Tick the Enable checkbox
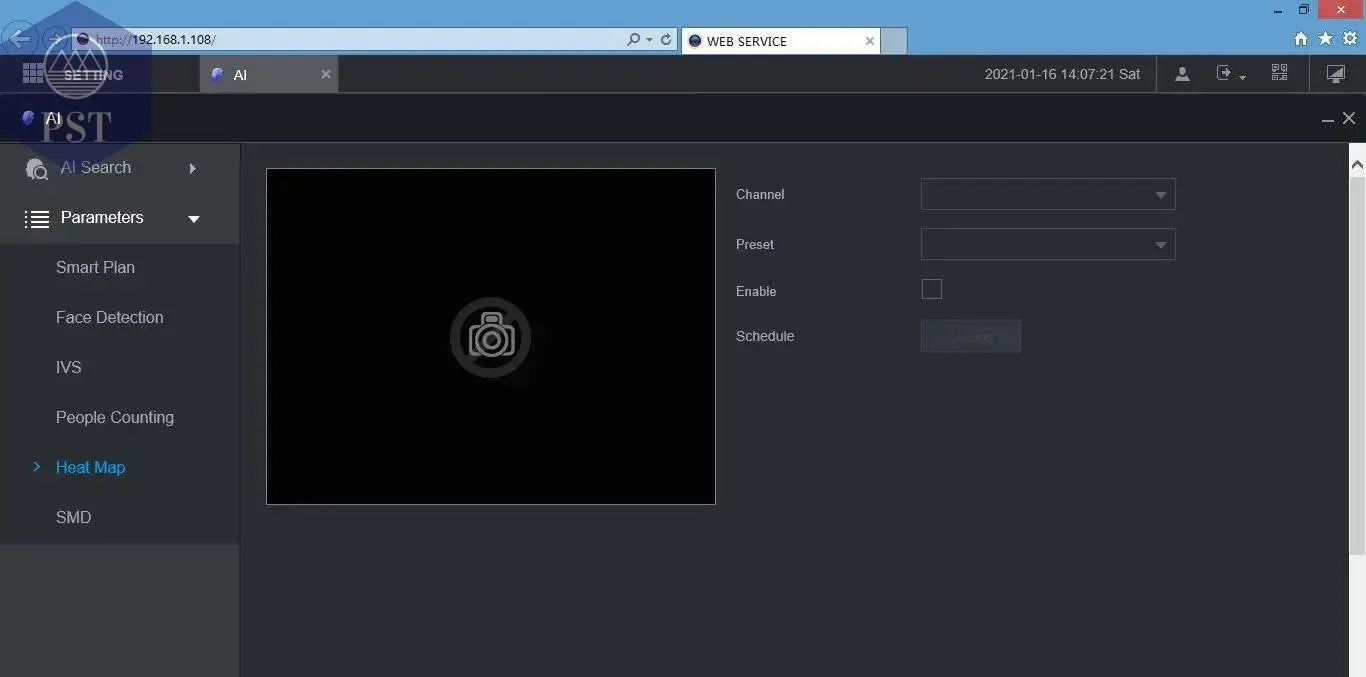The width and height of the screenshot is (1366, 677). (x=931, y=290)
